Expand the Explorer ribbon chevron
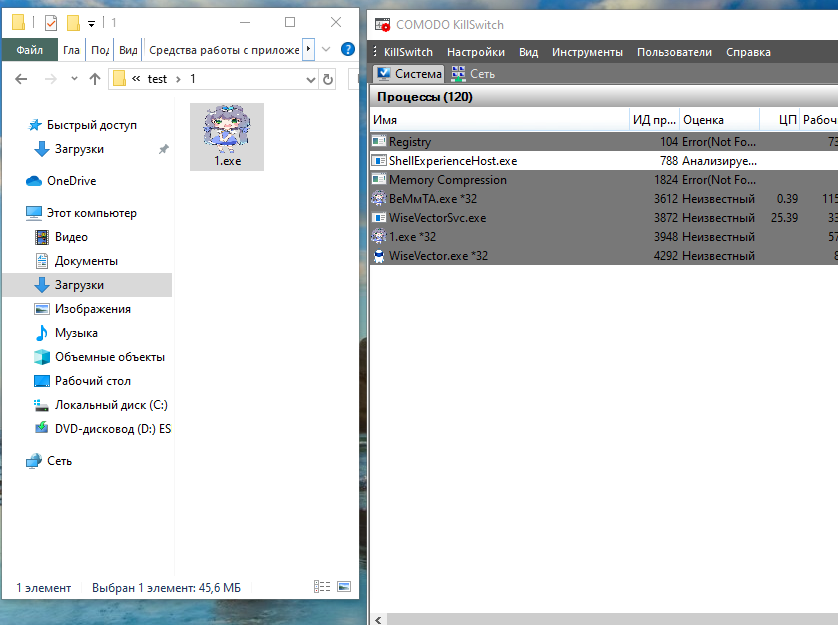 (326, 50)
